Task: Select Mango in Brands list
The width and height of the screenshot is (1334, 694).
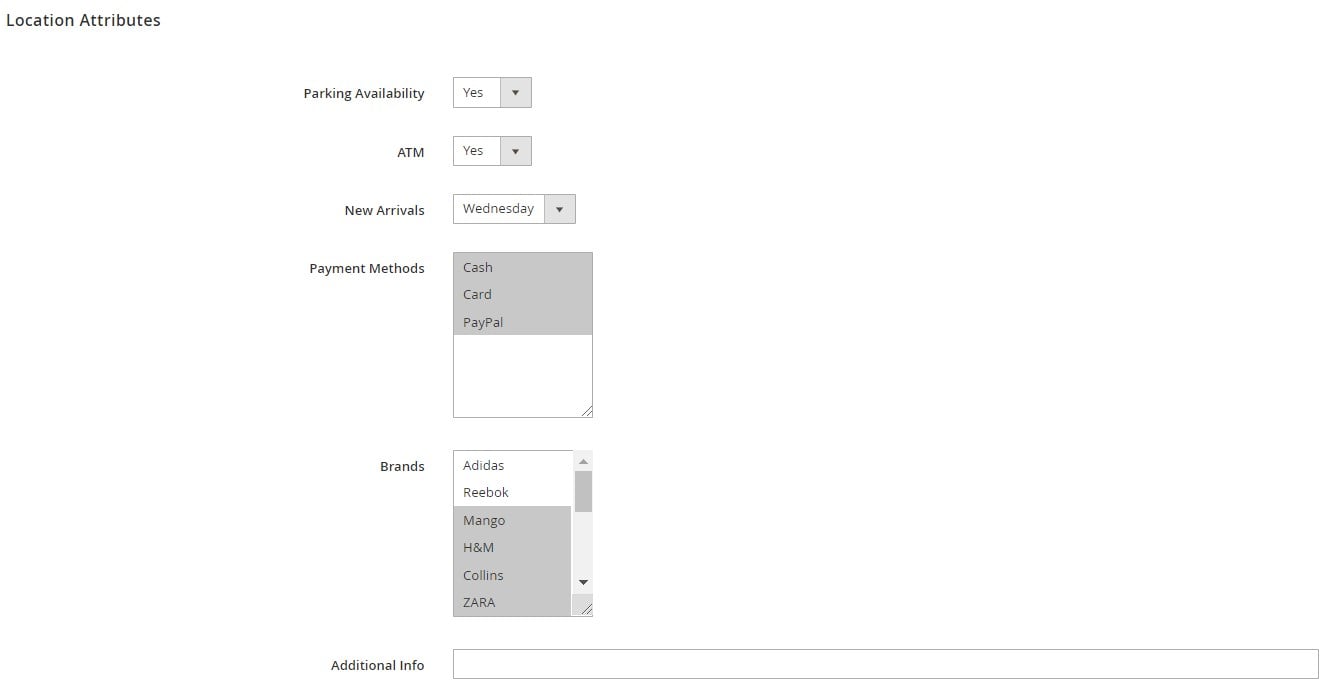Action: (512, 520)
